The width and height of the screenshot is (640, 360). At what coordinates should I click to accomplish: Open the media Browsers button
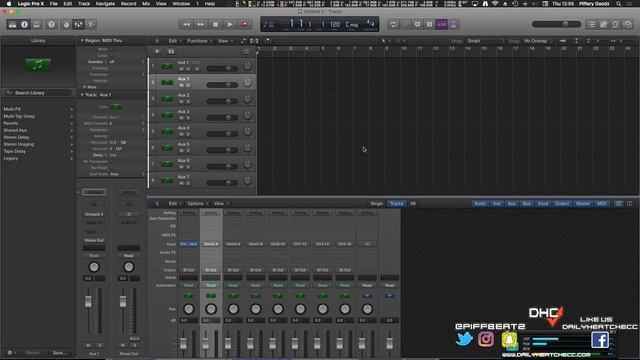pos(628,24)
